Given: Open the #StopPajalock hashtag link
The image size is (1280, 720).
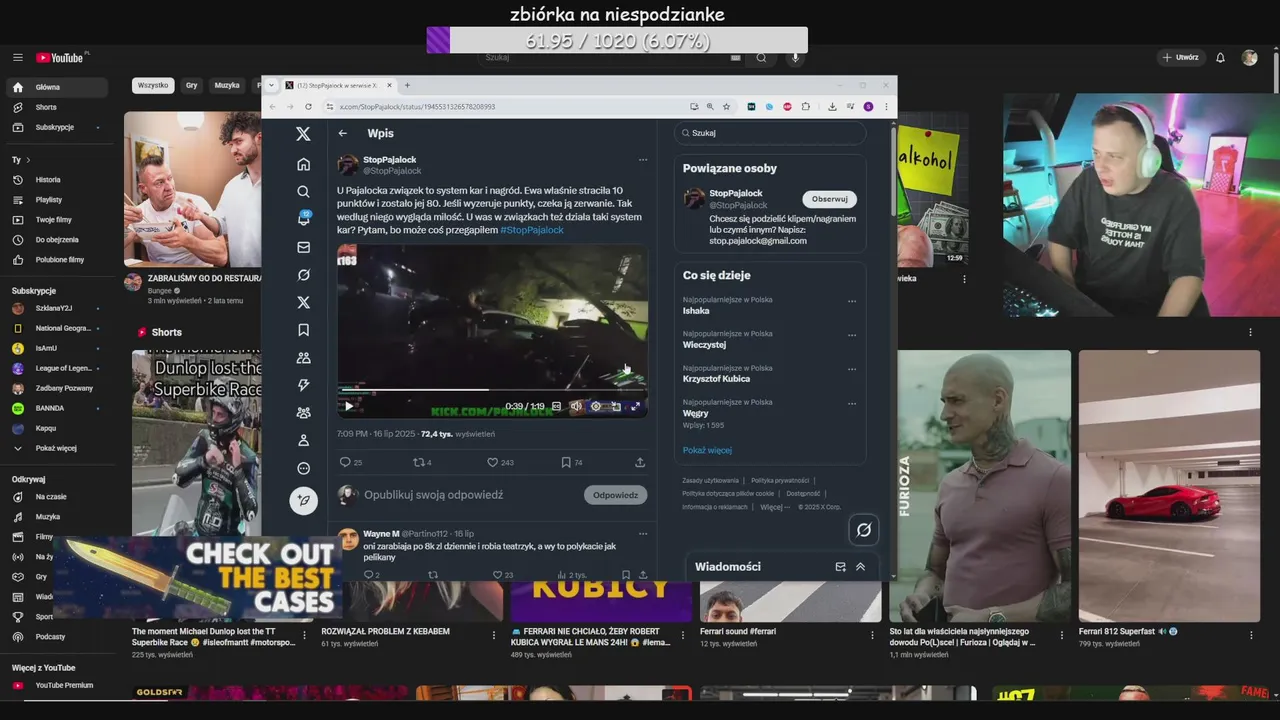Looking at the screenshot, I should [x=532, y=230].
